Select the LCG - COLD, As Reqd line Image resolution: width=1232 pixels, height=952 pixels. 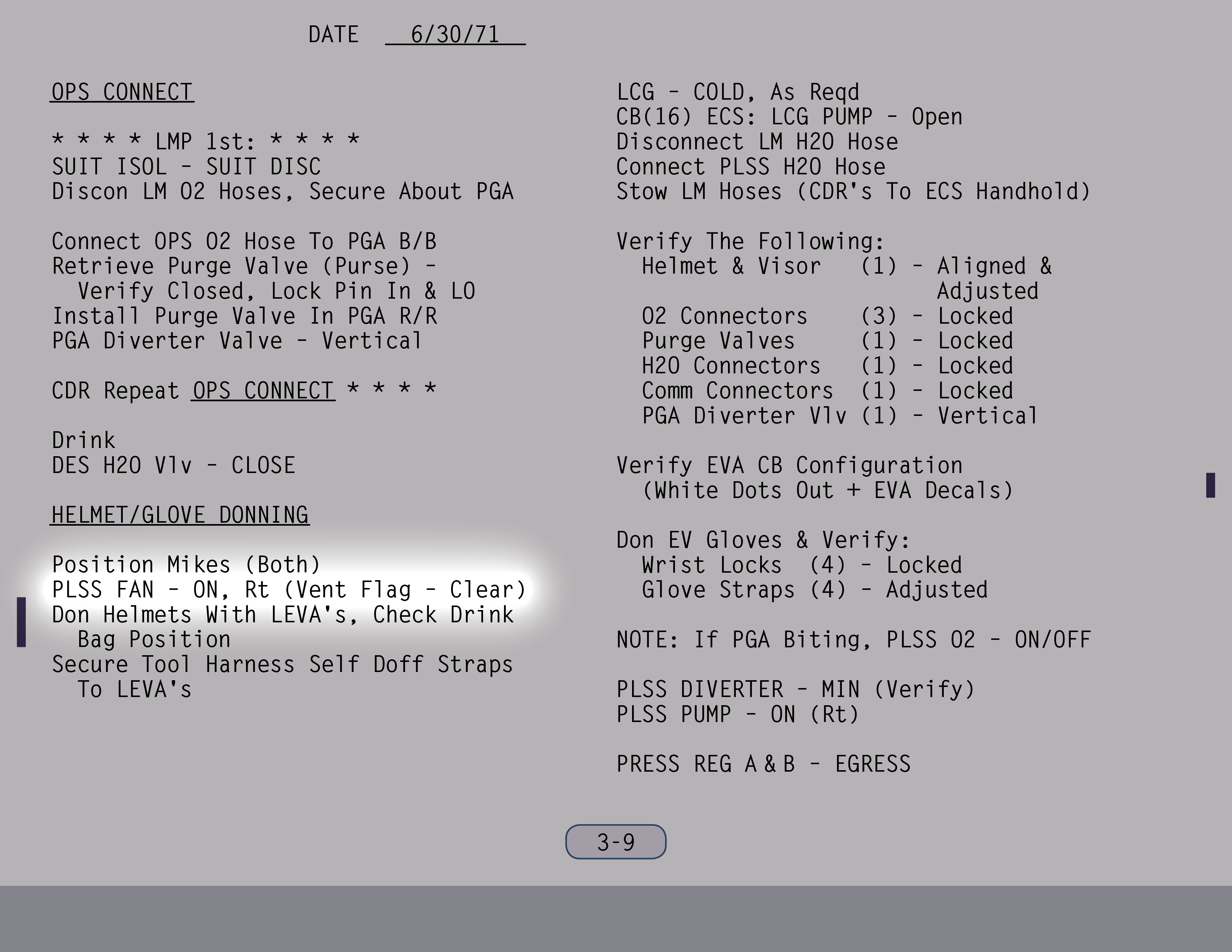click(738, 93)
